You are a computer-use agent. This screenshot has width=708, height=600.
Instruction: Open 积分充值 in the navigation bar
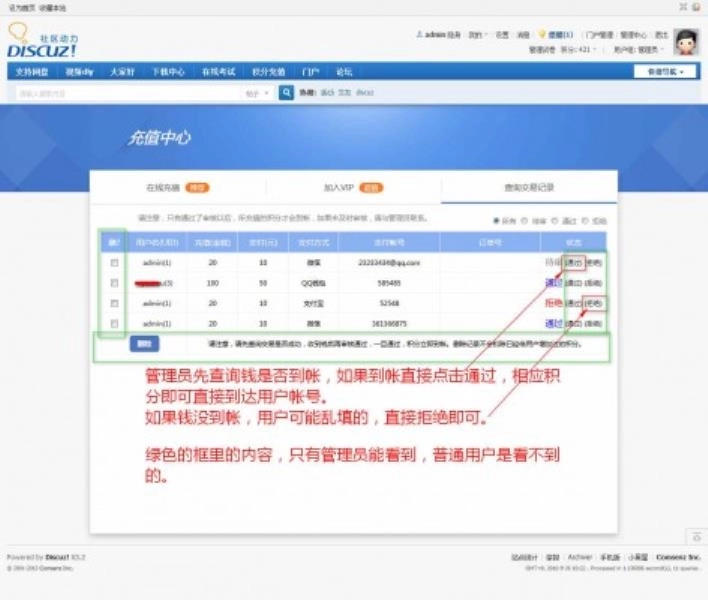(269, 72)
